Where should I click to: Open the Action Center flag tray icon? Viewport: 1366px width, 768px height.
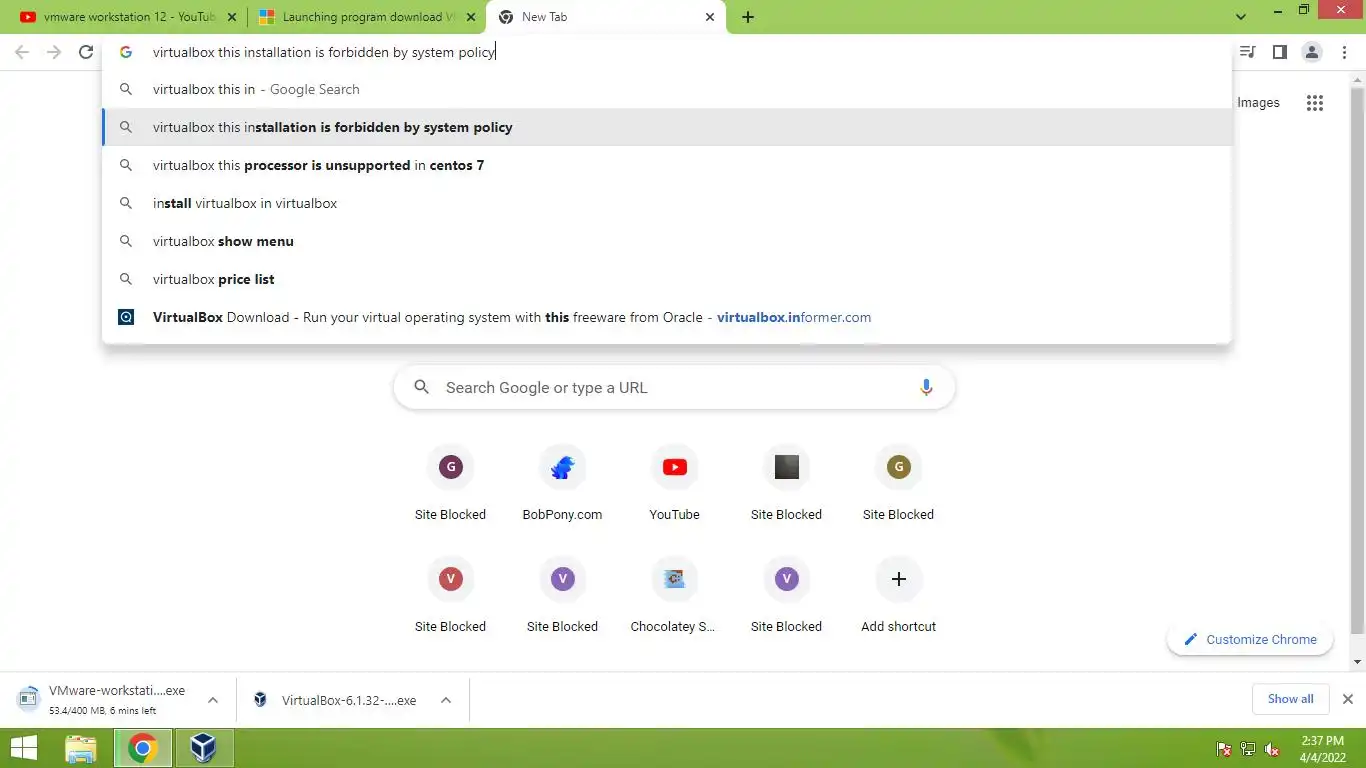pyautogui.click(x=1223, y=749)
